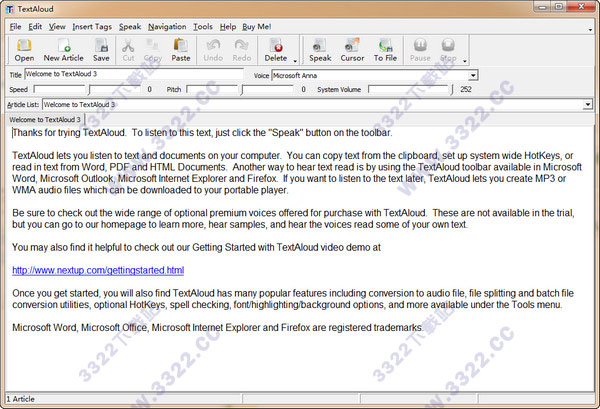Open the File menu
The width and height of the screenshot is (600, 409).
(15, 26)
